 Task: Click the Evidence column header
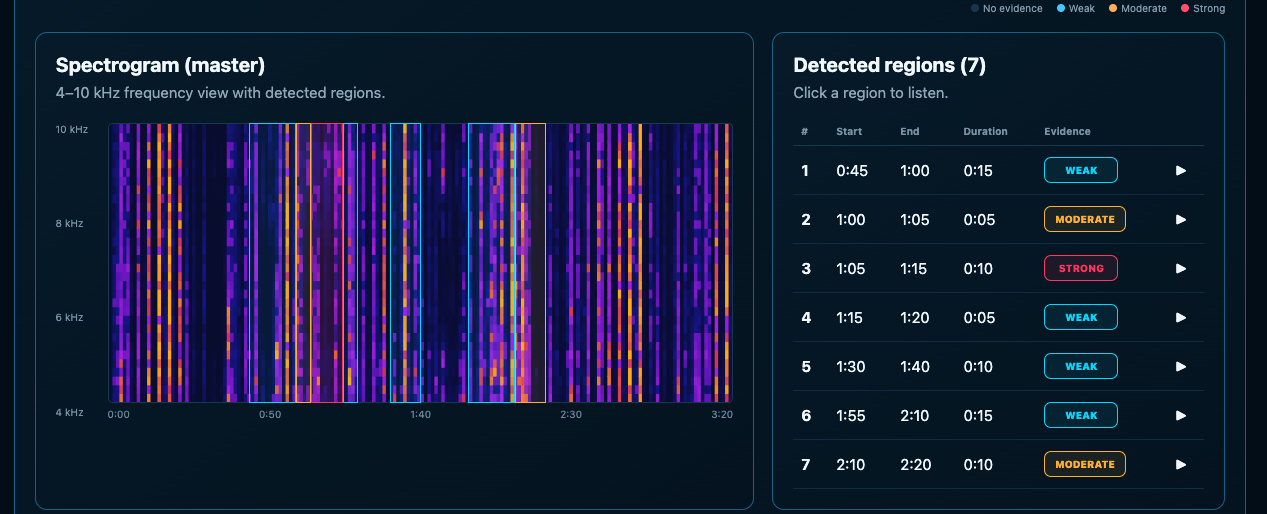point(1067,131)
